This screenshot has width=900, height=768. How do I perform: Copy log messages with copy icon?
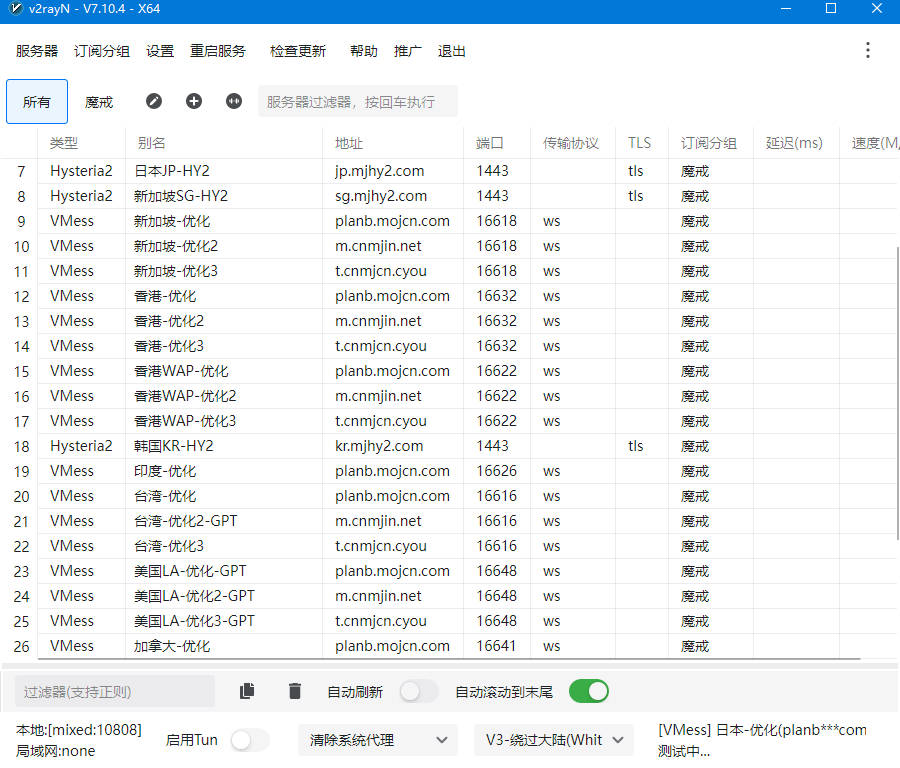pyautogui.click(x=247, y=691)
